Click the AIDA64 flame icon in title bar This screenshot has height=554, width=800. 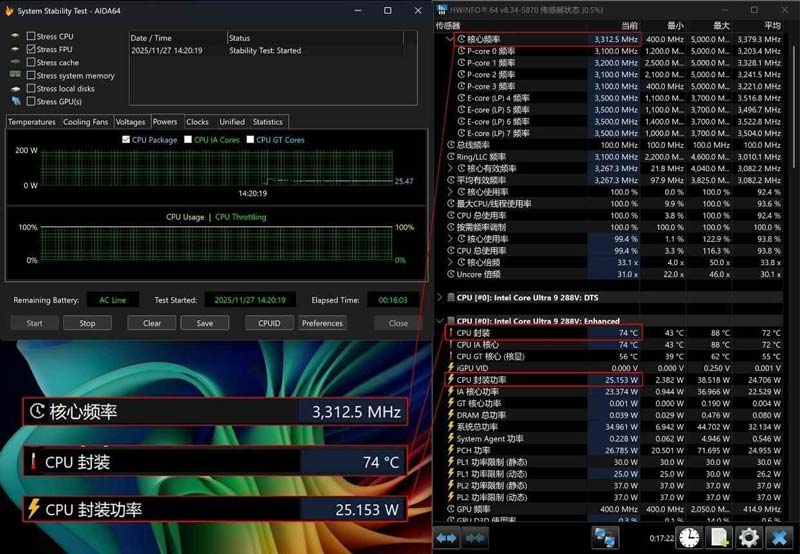pos(10,11)
